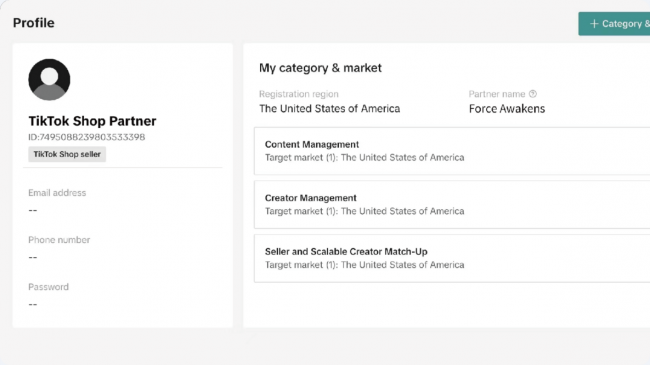Click target market text under Content Management
The width and height of the screenshot is (650, 365).
click(x=364, y=158)
